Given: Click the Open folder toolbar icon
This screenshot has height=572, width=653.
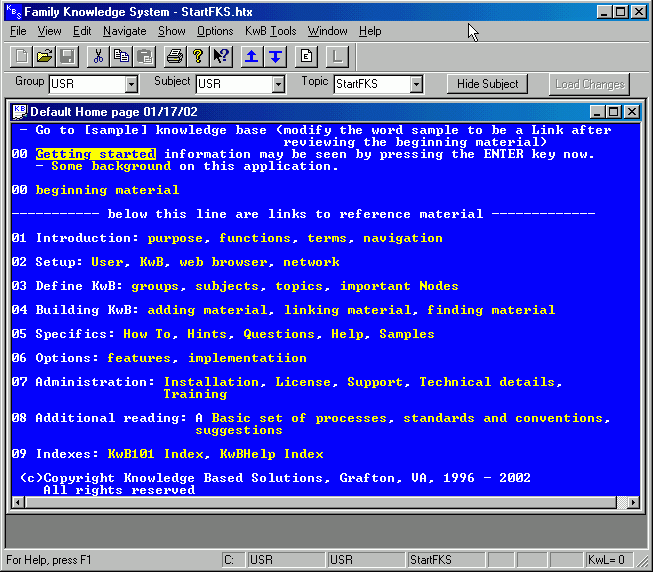Looking at the screenshot, I should tap(44, 56).
